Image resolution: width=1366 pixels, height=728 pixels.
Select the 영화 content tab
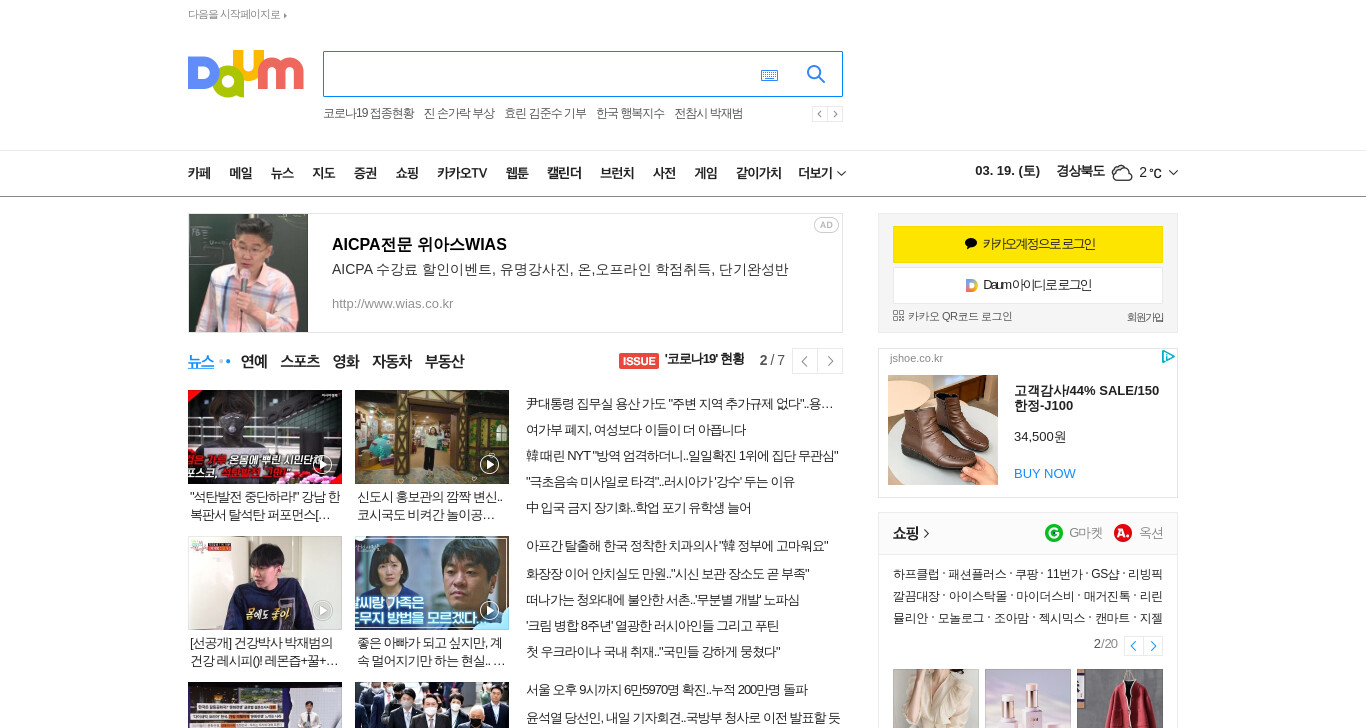coord(346,361)
